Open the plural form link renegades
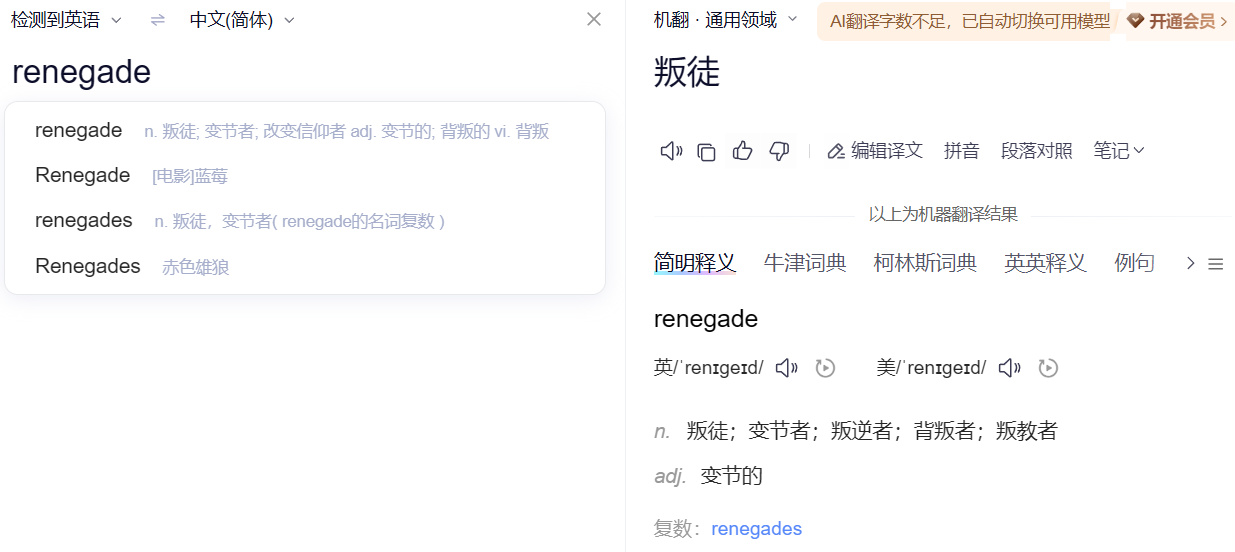The image size is (1235, 552). (756, 529)
